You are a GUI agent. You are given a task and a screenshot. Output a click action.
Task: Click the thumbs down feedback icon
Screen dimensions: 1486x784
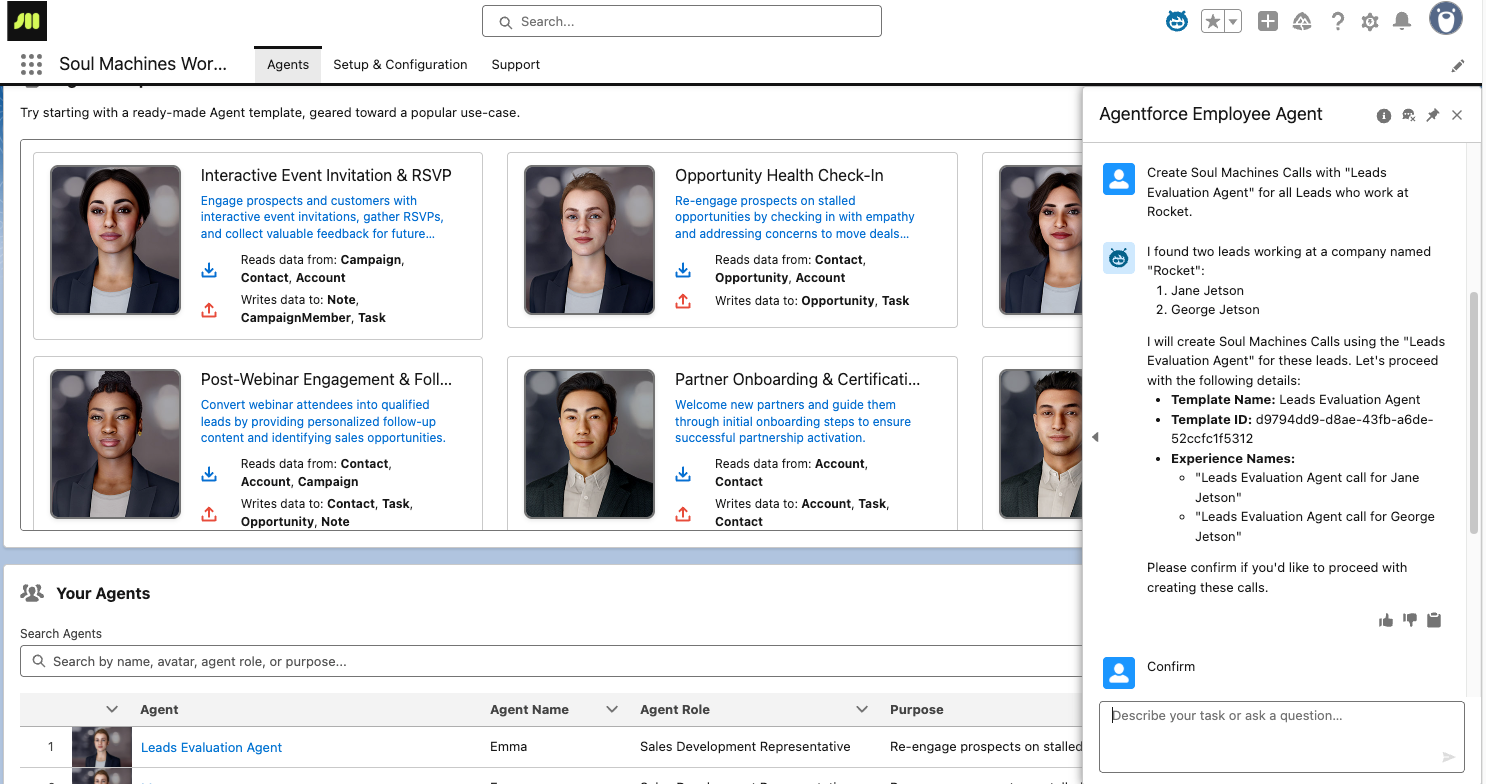coord(1410,620)
